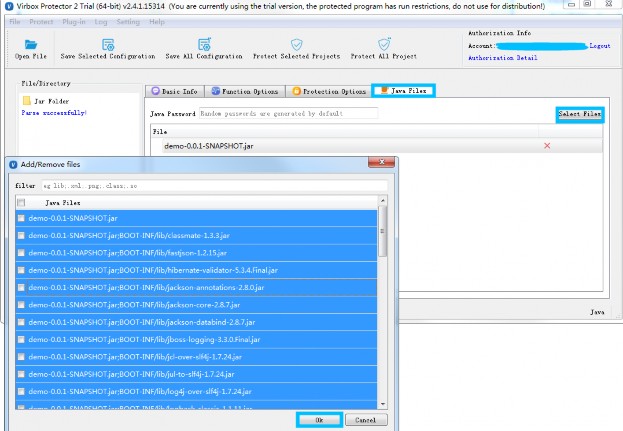Check the jackson-annotations-2.8.0.jar checkbox

click(x=21, y=288)
